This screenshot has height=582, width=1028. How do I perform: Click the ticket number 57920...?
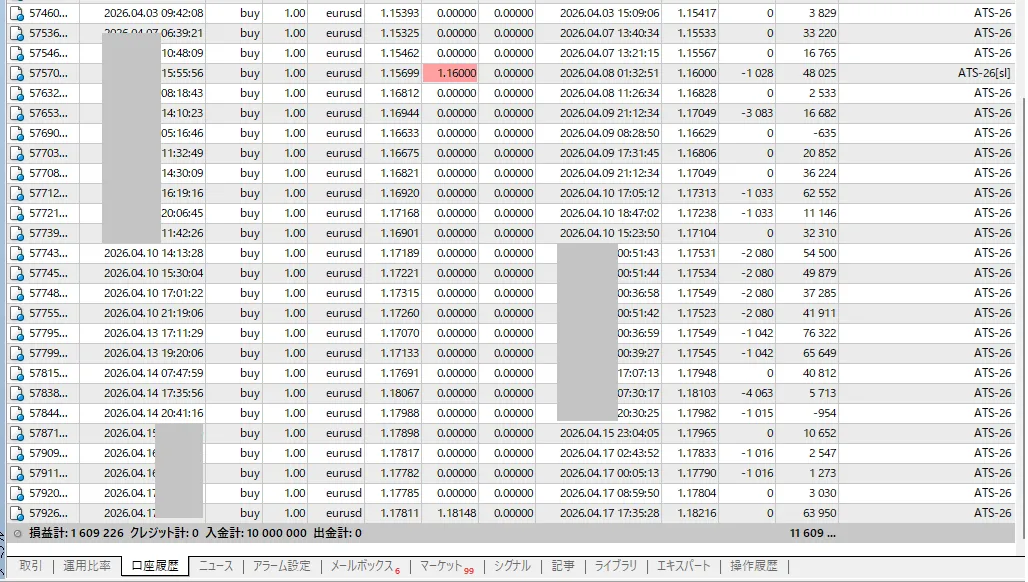click(49, 493)
